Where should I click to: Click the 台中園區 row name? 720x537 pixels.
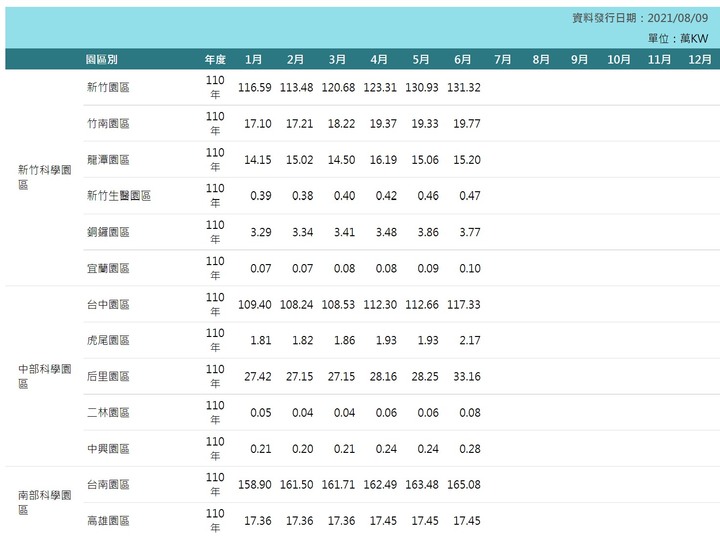pyautogui.click(x=108, y=305)
